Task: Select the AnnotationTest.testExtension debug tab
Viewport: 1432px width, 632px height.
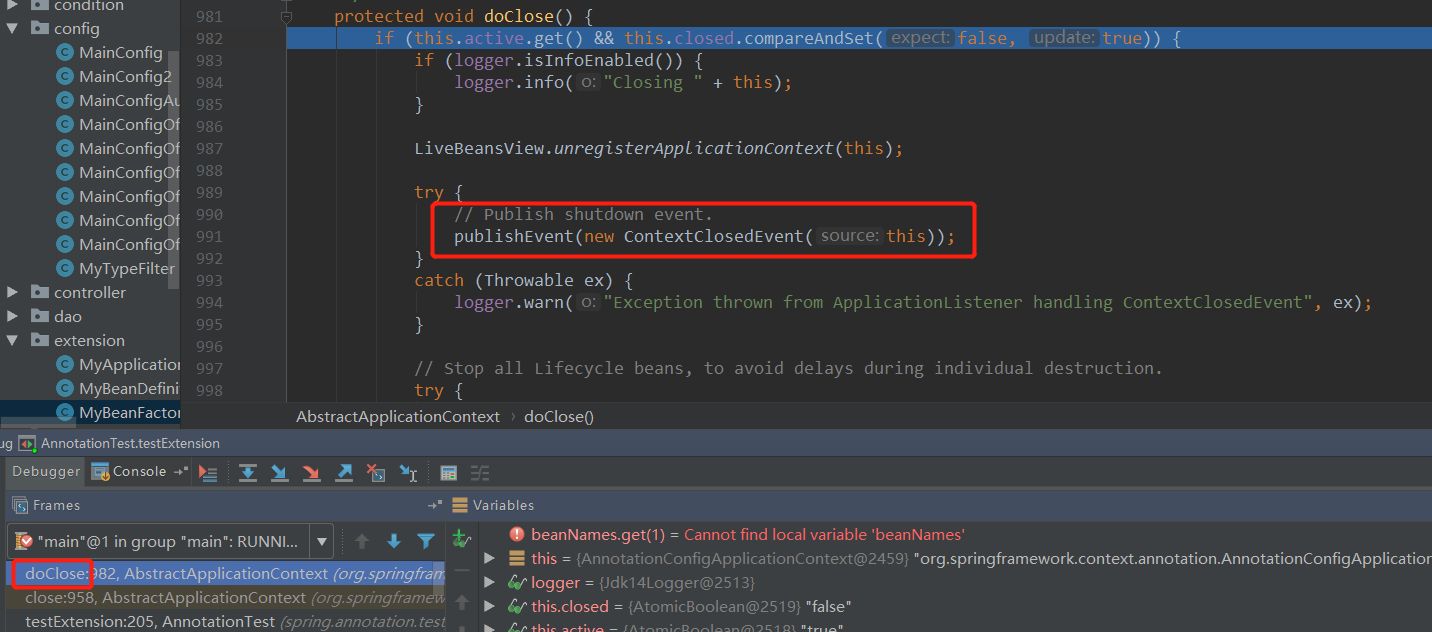Action: click(x=130, y=443)
